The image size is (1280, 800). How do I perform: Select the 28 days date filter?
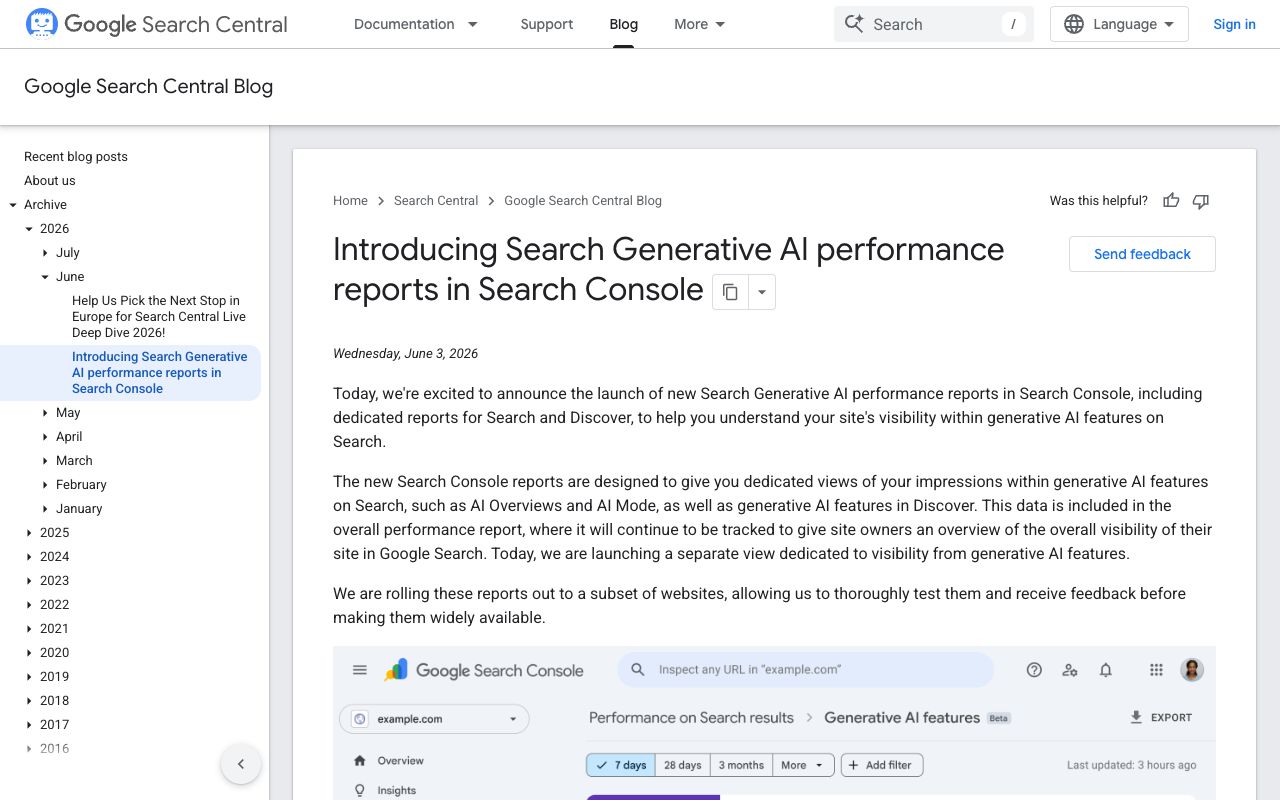[x=682, y=765]
